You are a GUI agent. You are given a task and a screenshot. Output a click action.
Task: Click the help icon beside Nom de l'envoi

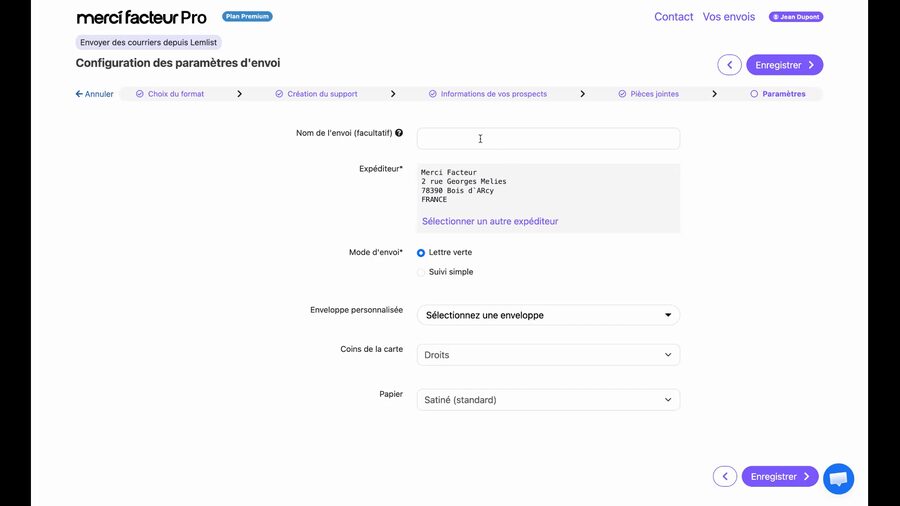pyautogui.click(x=399, y=133)
